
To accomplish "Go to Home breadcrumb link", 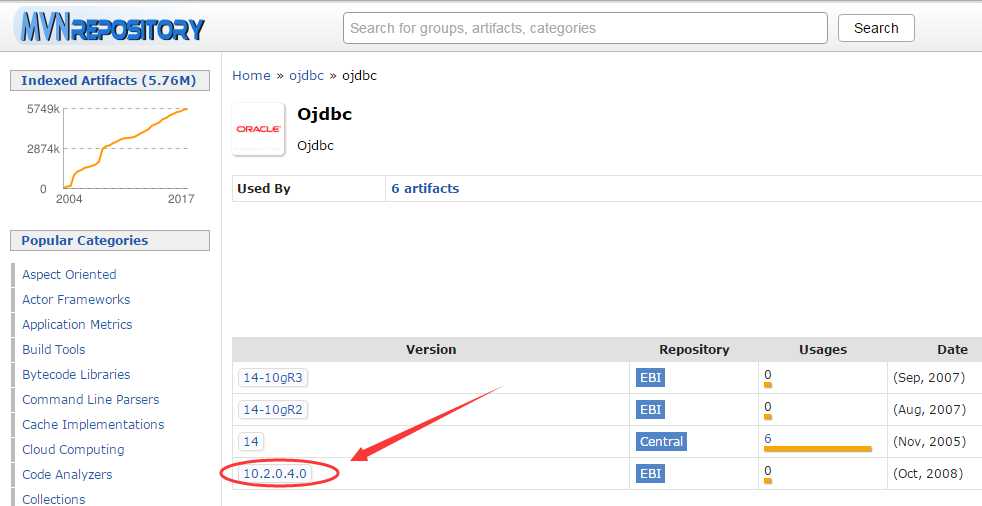I will coord(251,76).
